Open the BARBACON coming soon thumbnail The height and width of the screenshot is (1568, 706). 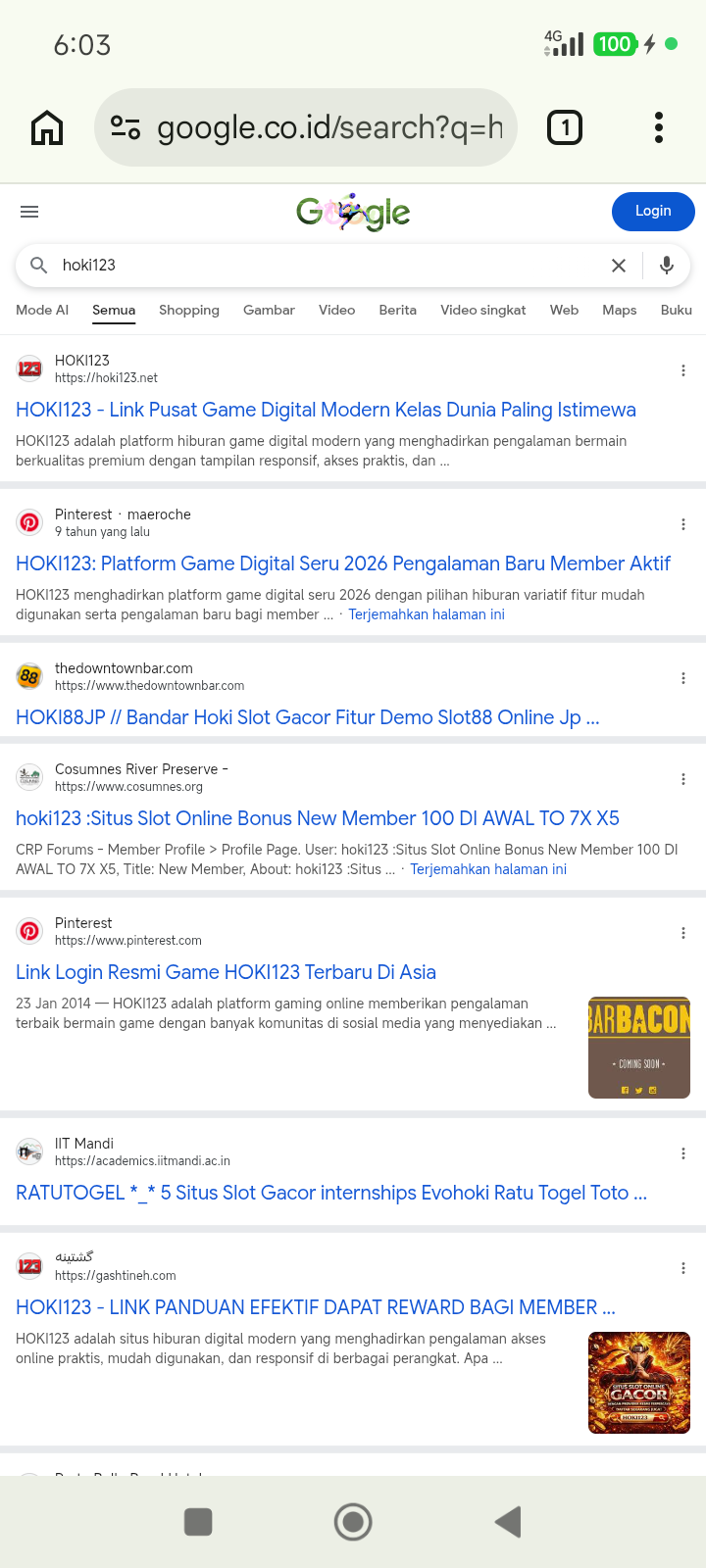(x=639, y=1048)
